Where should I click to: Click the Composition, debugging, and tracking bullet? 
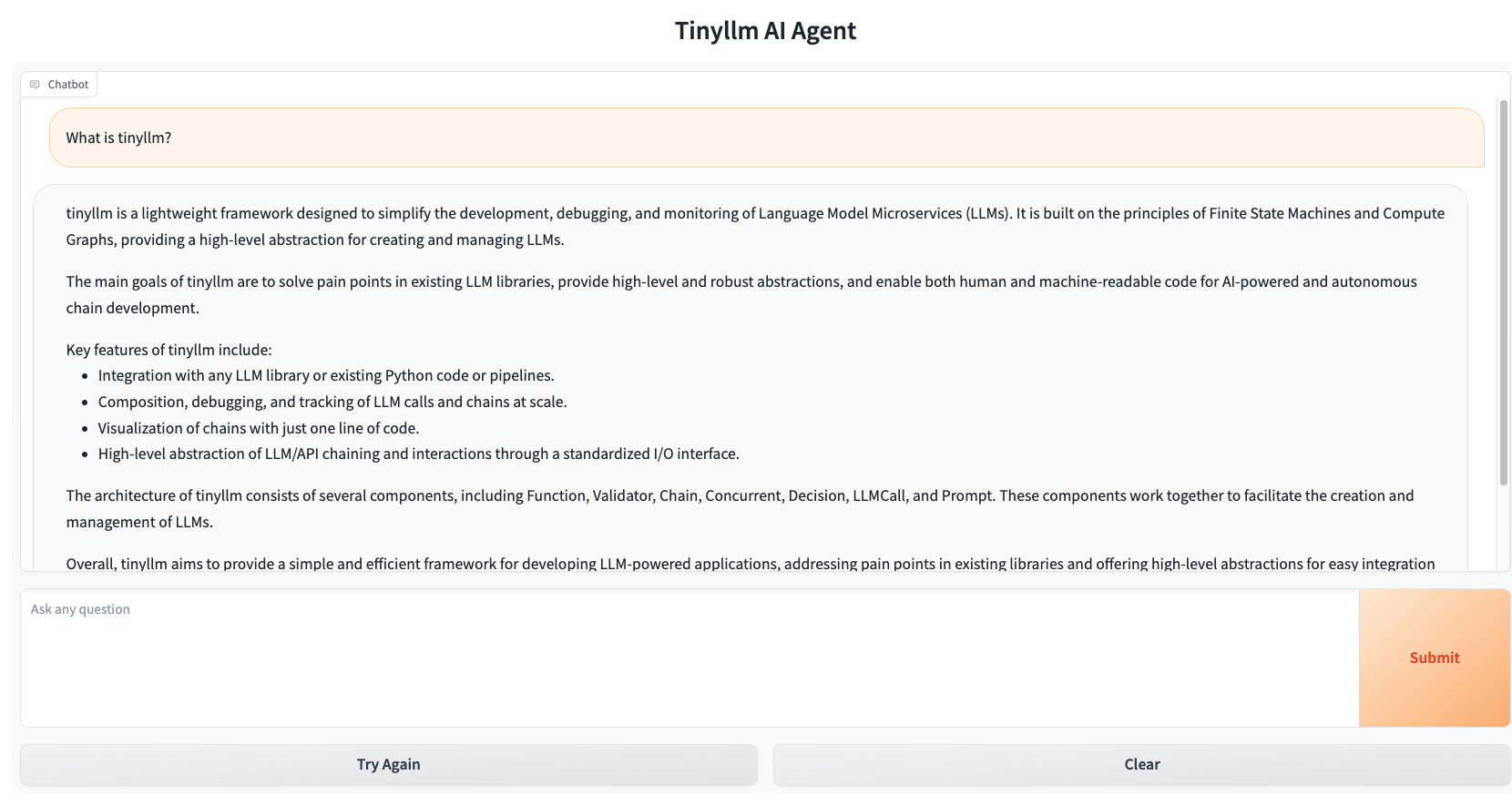pyautogui.click(x=332, y=401)
